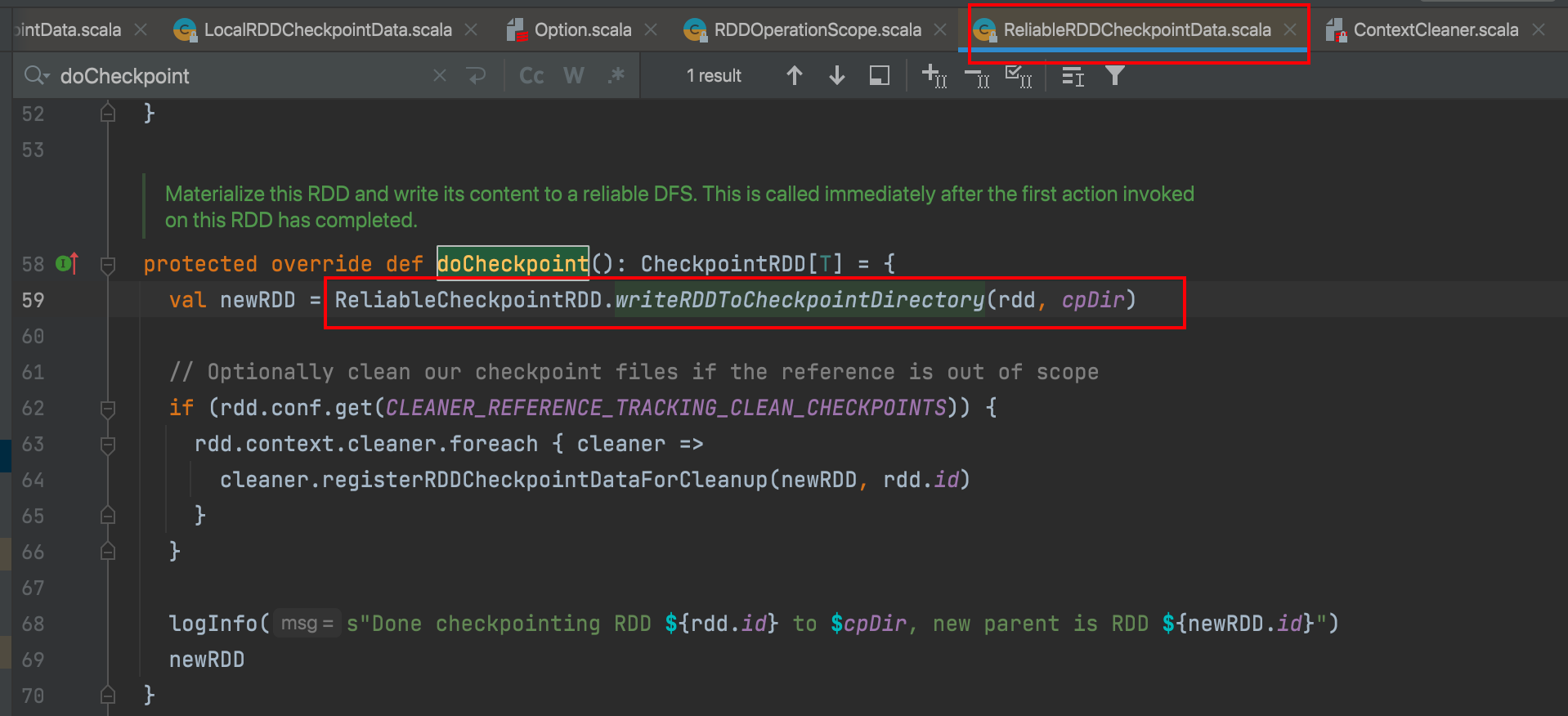Click writeRDDToCheckpointDirectory method call

click(800, 300)
